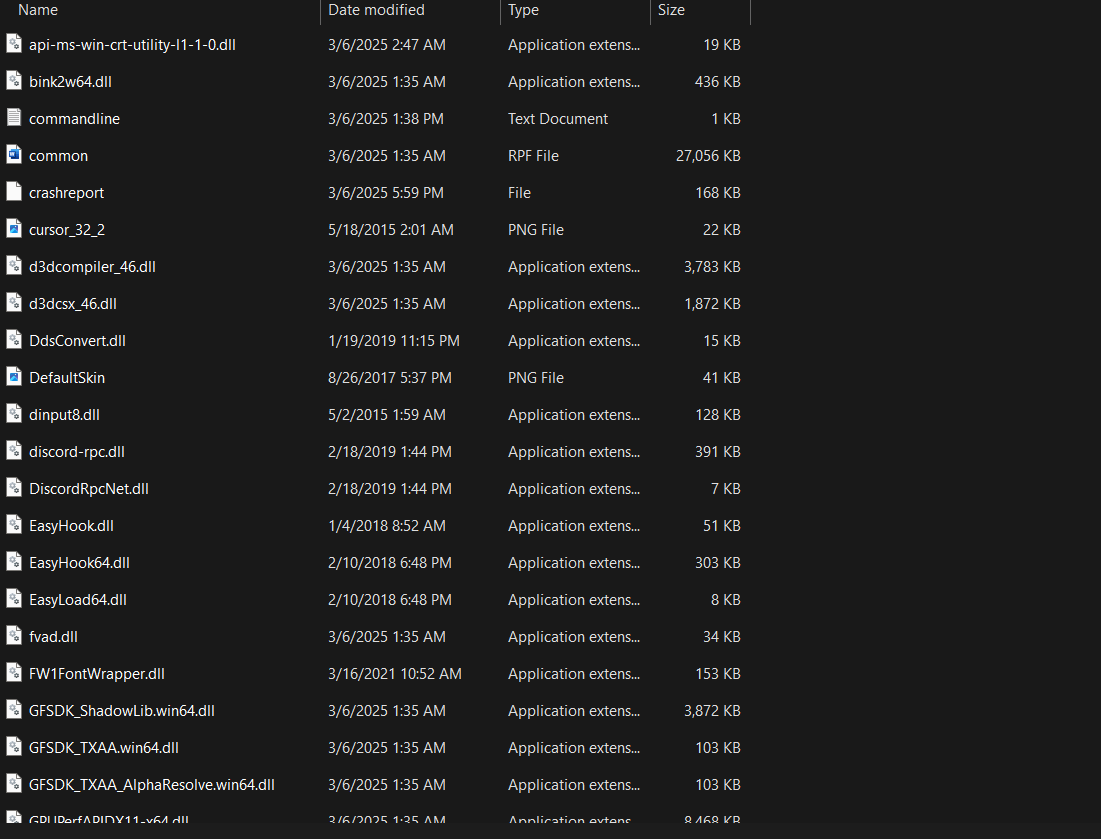This screenshot has height=839, width=1101.
Task: Select the EasyHook64.dll file icon
Action: pos(14,562)
